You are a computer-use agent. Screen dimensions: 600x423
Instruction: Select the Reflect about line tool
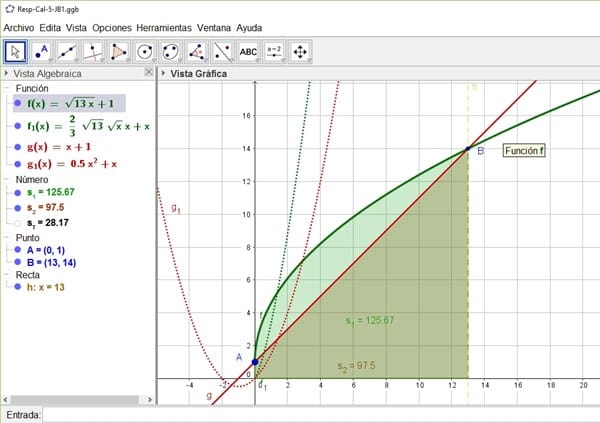[x=223, y=50]
